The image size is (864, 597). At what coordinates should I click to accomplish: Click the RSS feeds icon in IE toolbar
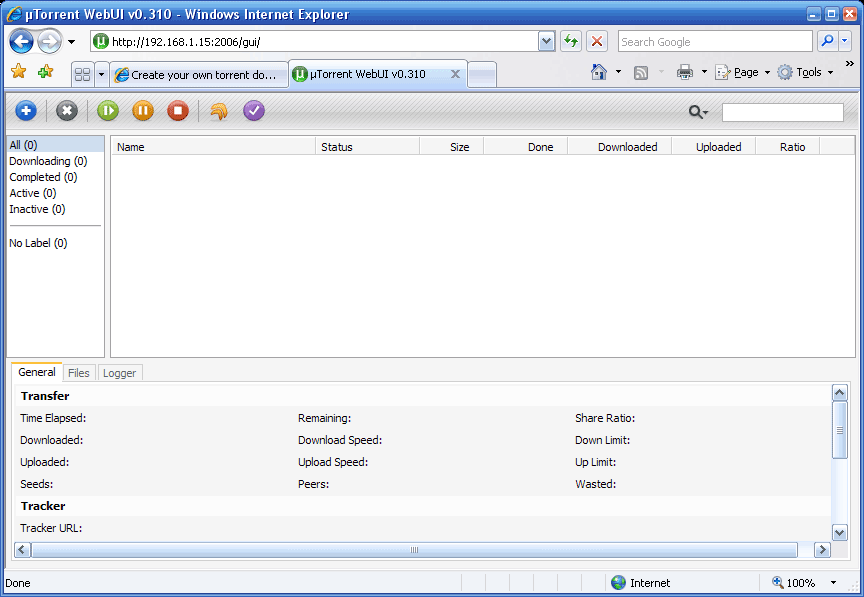[x=641, y=73]
